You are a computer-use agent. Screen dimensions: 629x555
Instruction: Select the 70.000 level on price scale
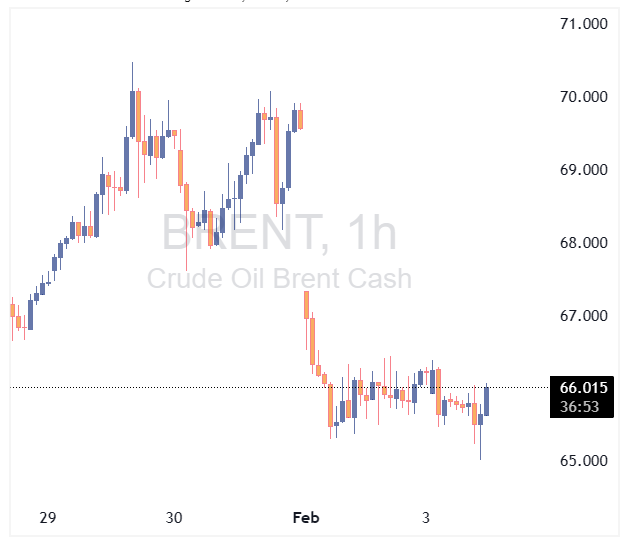[583, 97]
